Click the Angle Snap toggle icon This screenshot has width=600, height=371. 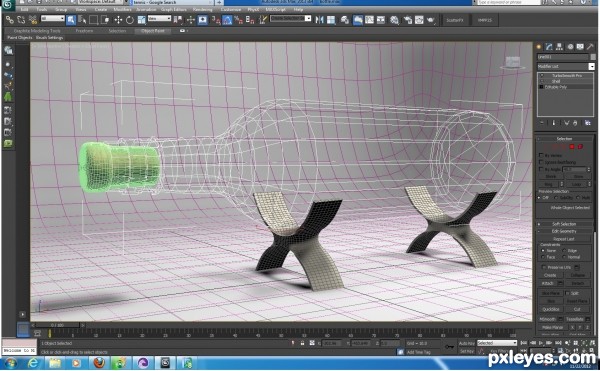click(x=227, y=20)
